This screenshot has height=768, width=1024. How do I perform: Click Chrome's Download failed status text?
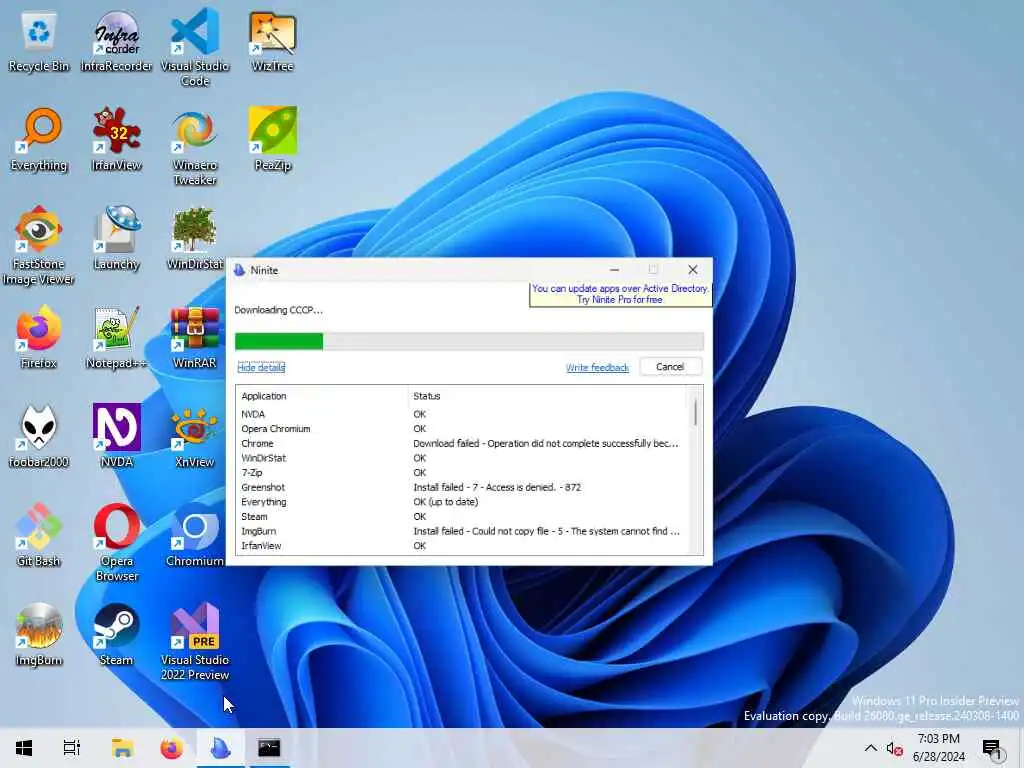546,443
